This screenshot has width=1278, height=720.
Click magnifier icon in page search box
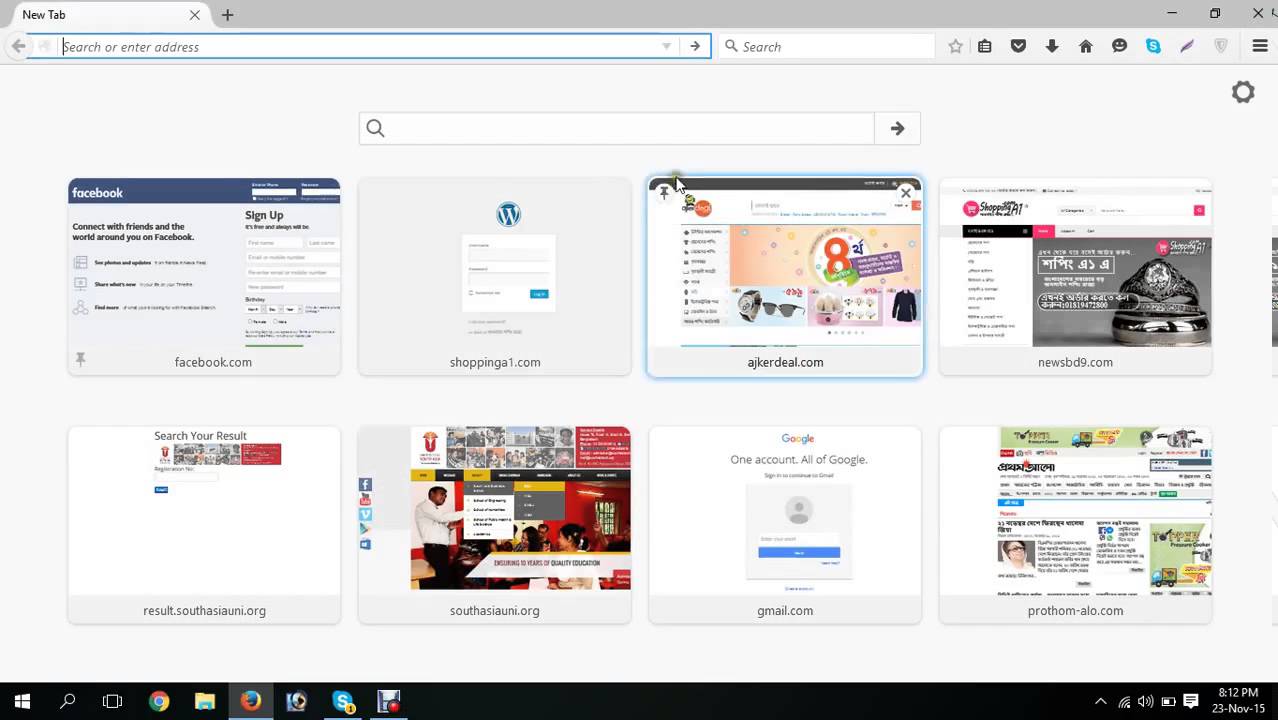(x=375, y=128)
